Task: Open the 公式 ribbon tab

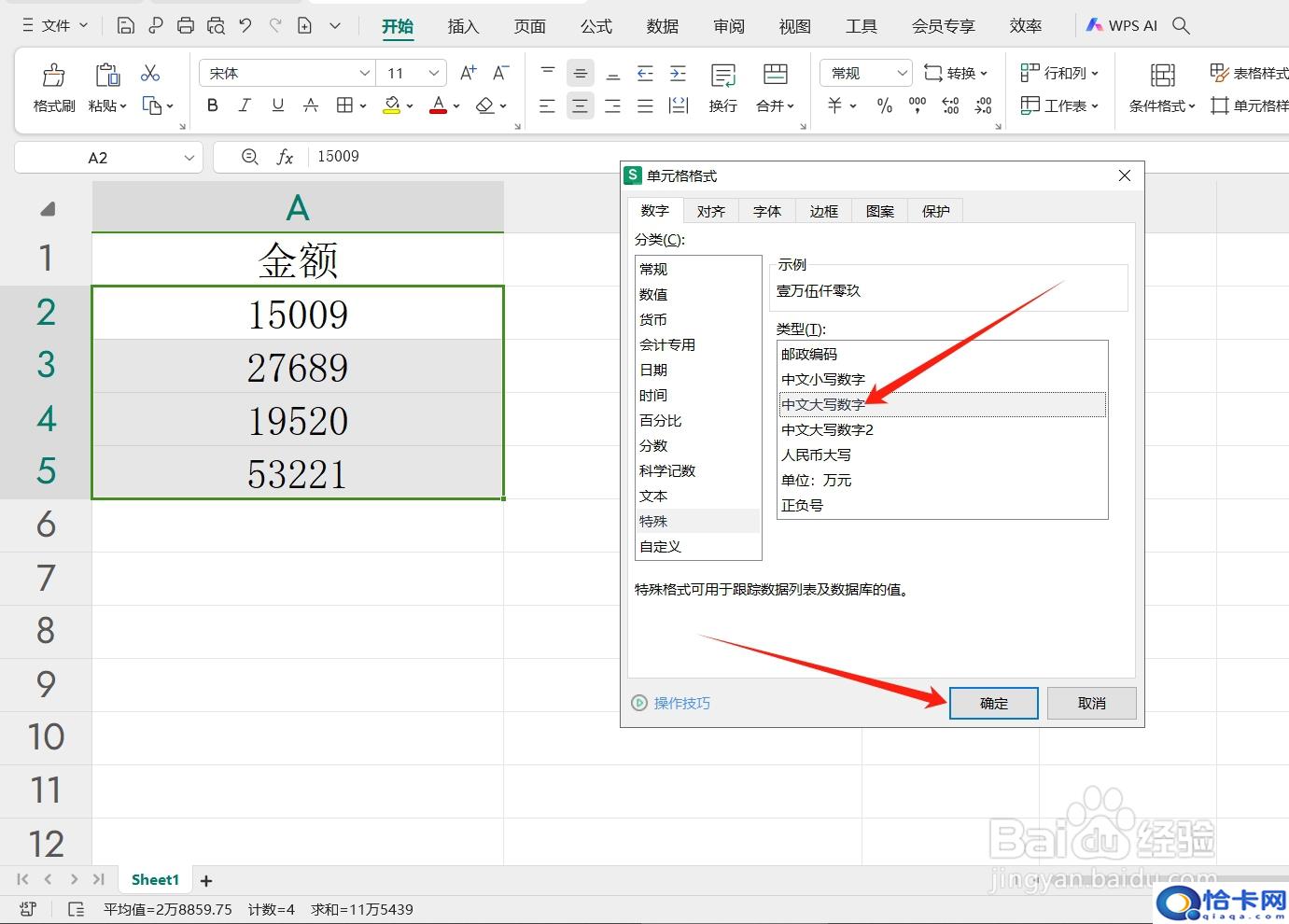Action: click(595, 26)
